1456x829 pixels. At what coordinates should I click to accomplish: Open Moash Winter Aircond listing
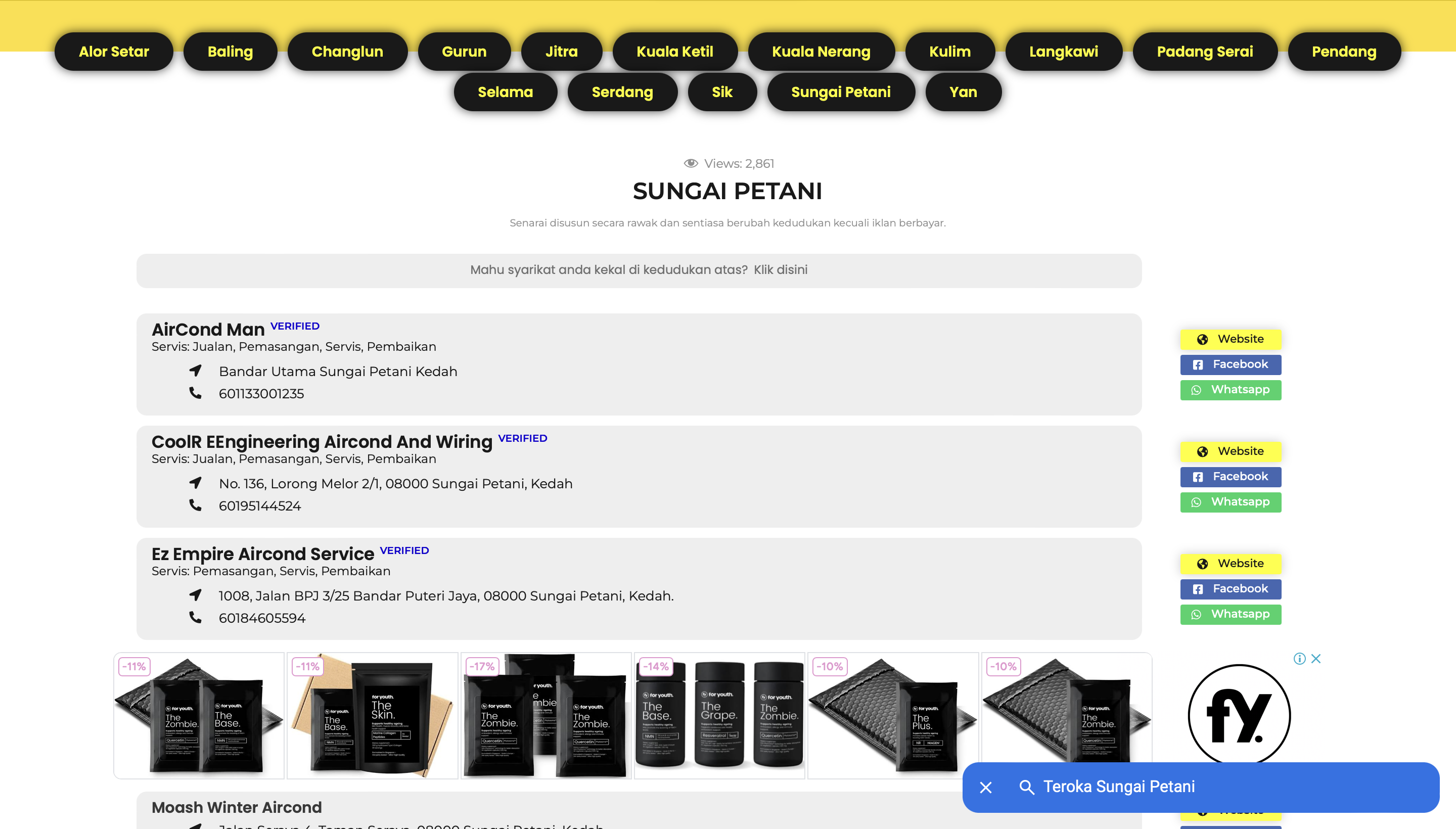click(236, 807)
